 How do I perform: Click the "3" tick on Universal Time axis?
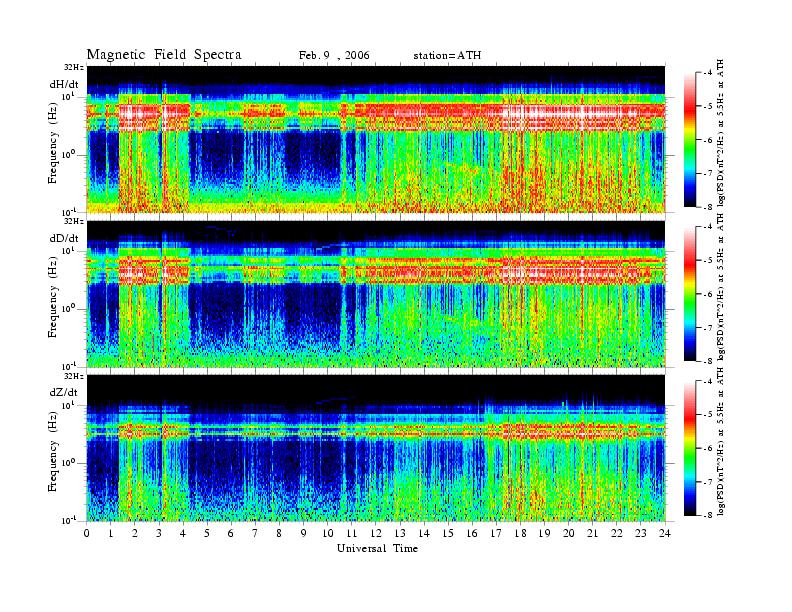159,533
